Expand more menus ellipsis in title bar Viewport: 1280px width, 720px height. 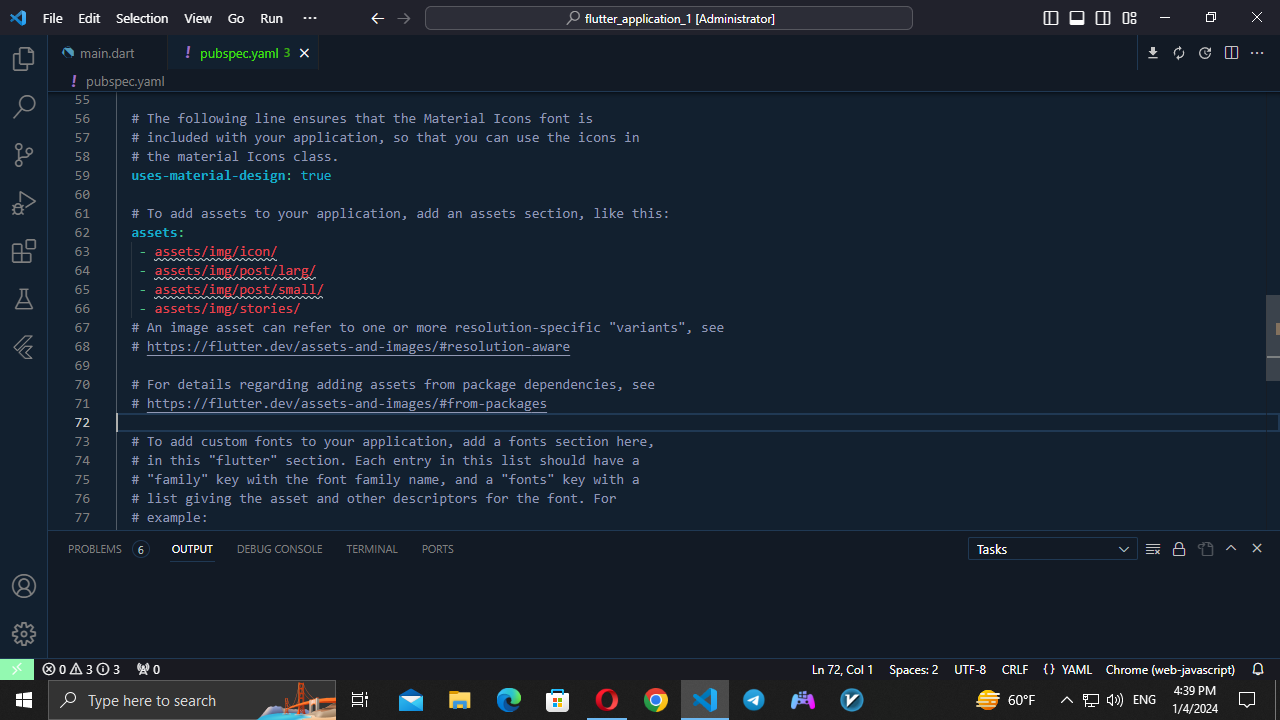(x=309, y=18)
